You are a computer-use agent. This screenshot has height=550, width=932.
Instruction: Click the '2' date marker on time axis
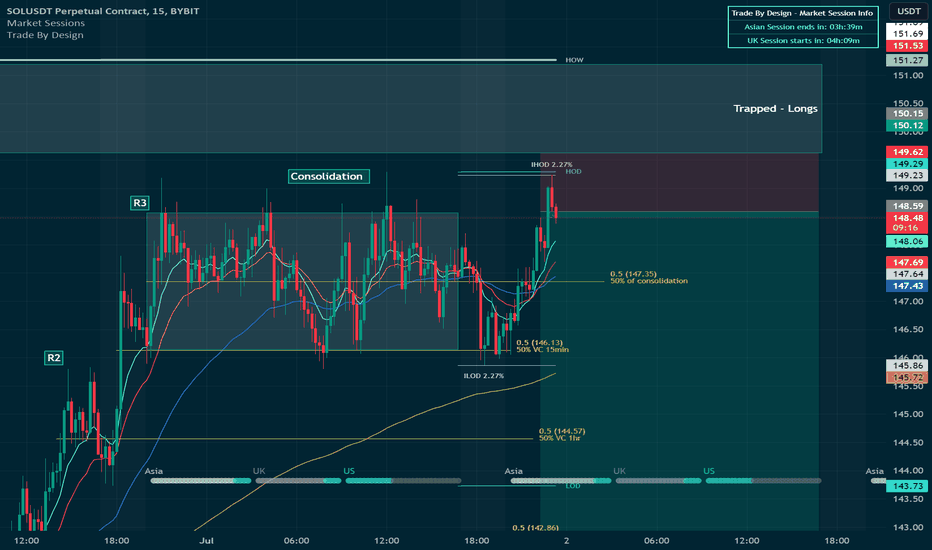[566, 540]
